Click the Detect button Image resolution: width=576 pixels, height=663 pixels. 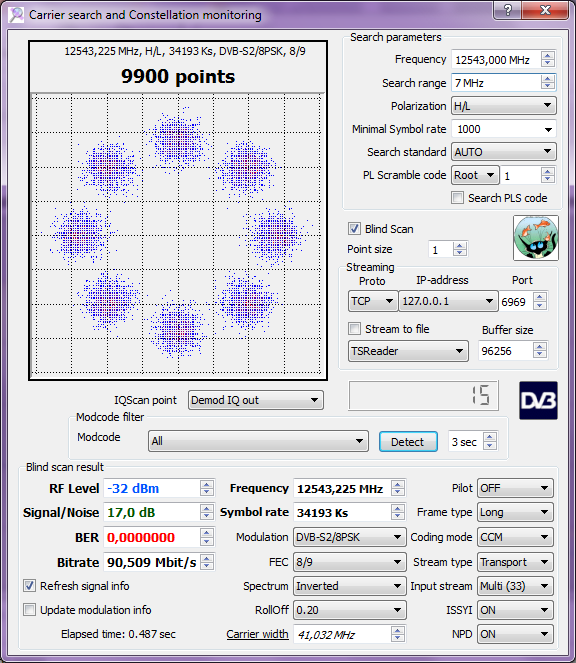(x=408, y=442)
